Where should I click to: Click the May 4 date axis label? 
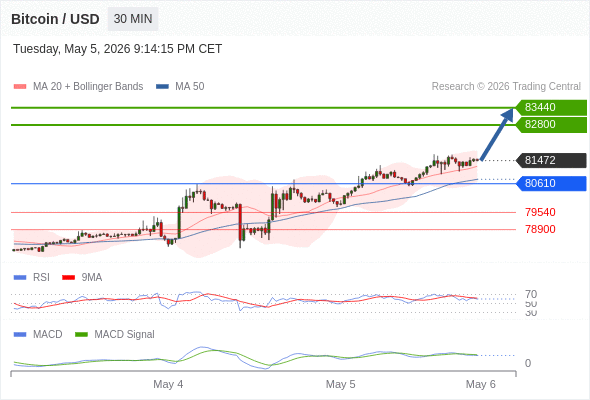click(x=168, y=384)
